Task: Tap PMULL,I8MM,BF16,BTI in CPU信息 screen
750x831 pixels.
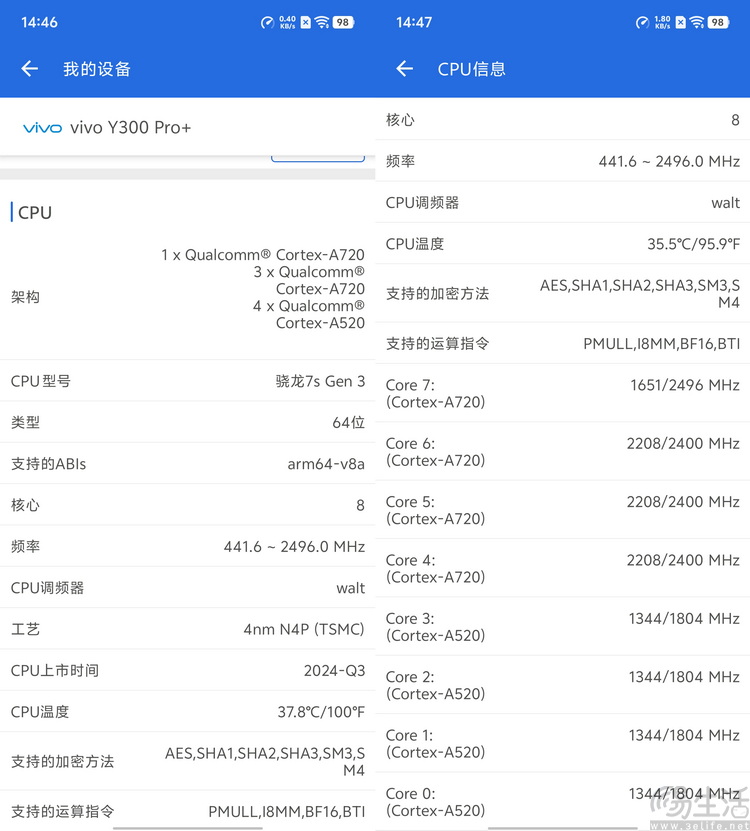Action: click(661, 344)
